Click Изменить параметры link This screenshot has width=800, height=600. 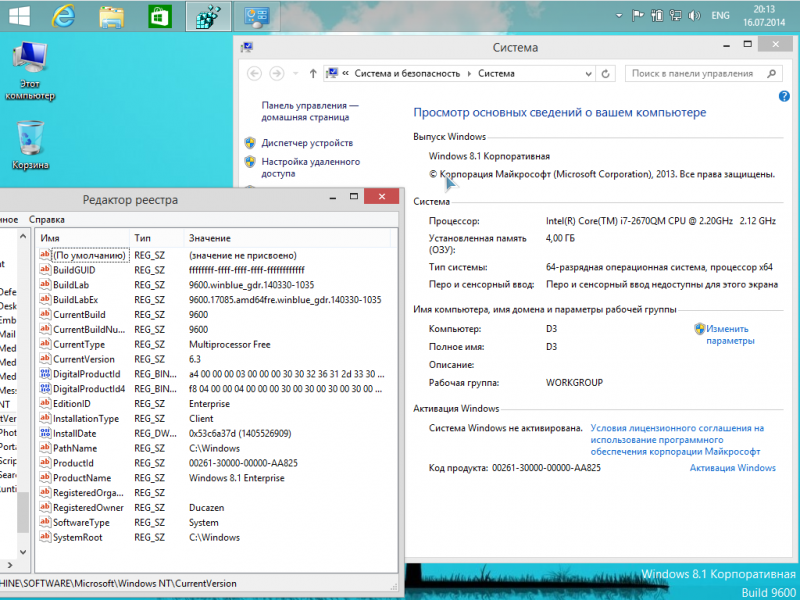pos(730,335)
